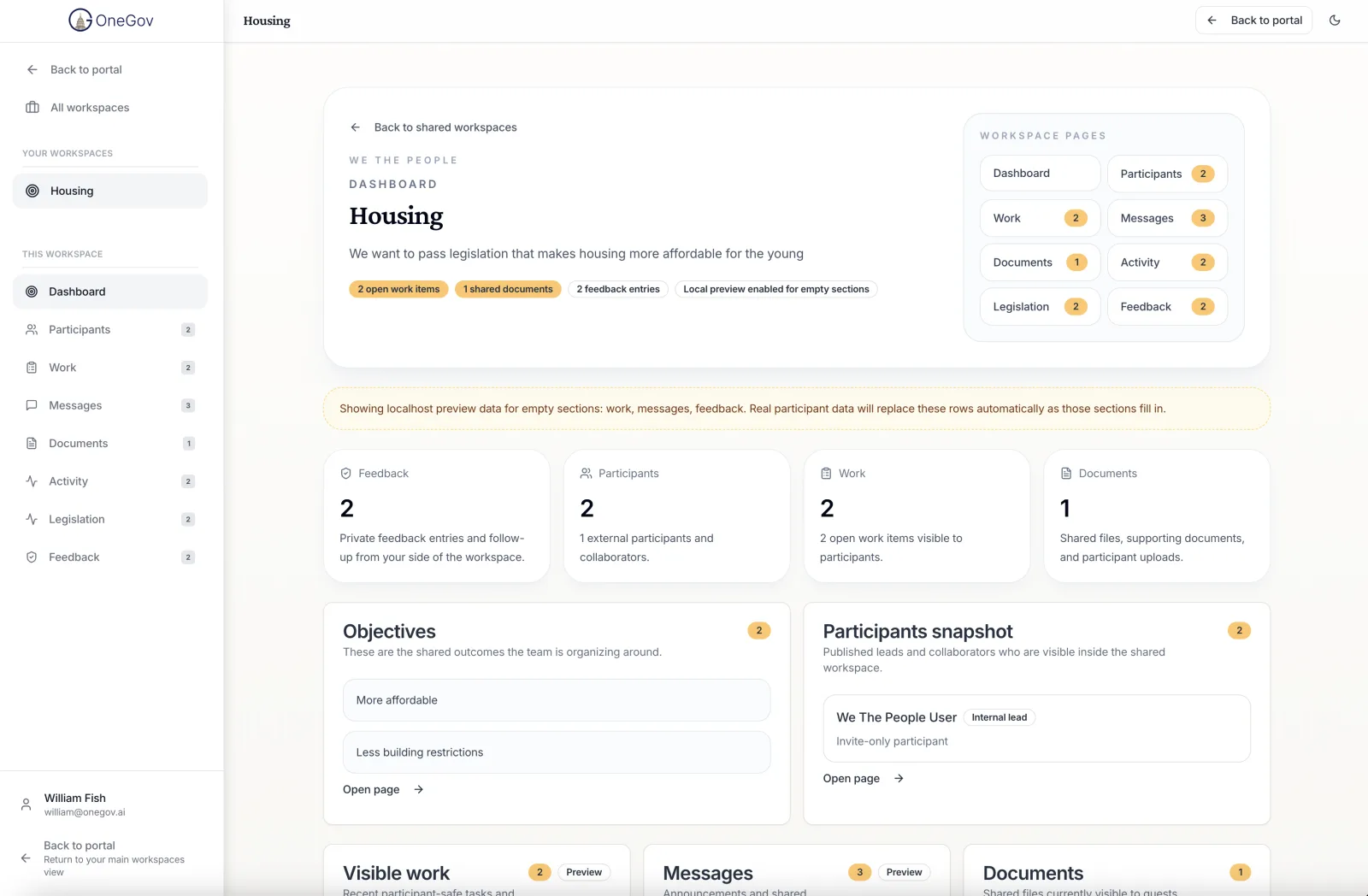Click arrow in top-right Back to portal button
This screenshot has height=896, width=1368.
point(1212,21)
